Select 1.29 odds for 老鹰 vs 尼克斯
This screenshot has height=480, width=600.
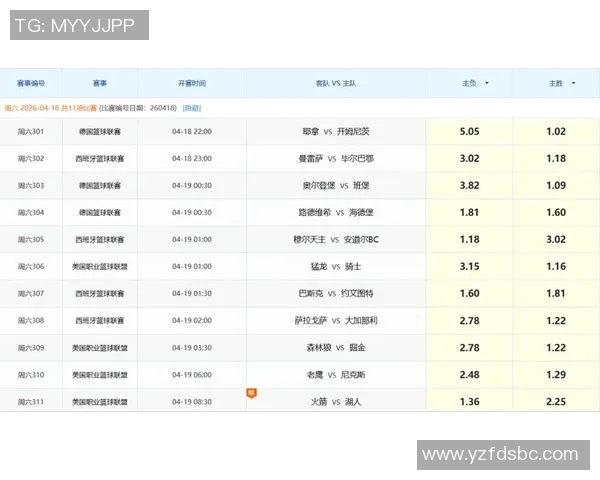(x=556, y=375)
